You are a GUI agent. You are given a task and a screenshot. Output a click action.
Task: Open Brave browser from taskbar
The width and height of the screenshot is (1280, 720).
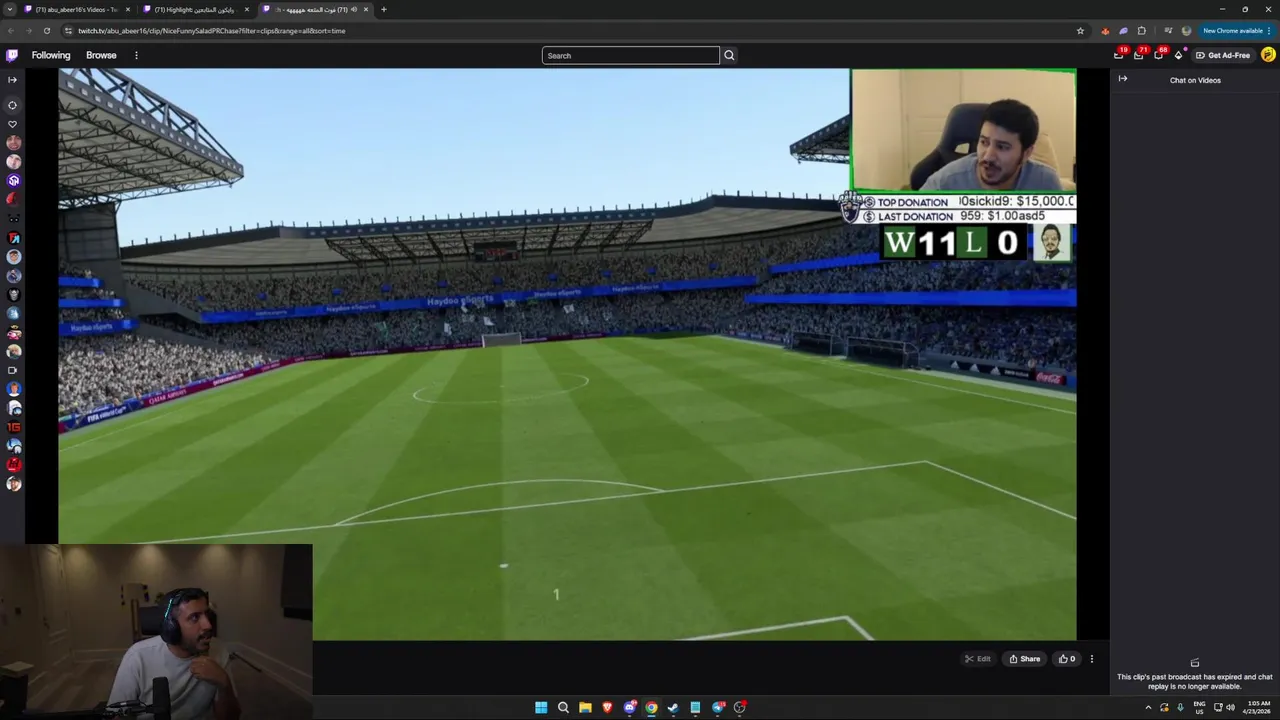click(607, 707)
